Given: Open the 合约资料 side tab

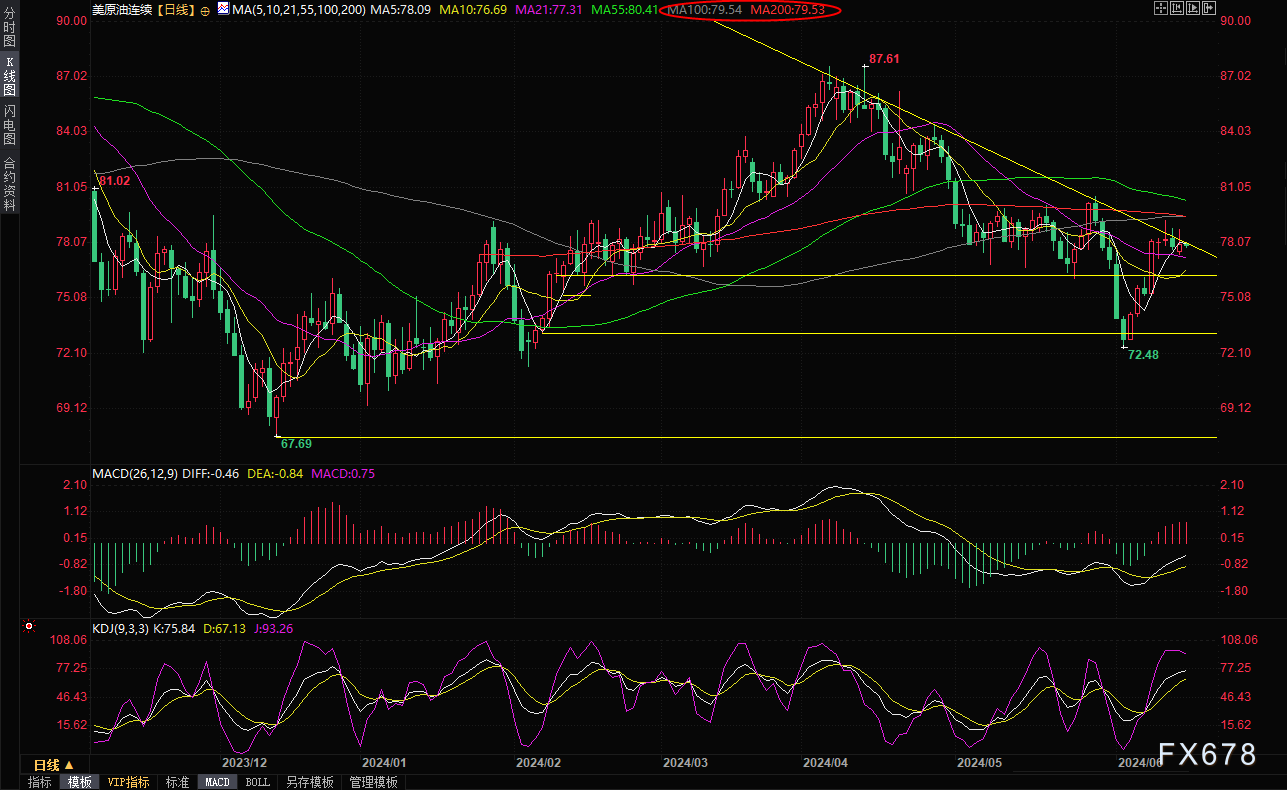Looking at the screenshot, I should tap(9, 183).
